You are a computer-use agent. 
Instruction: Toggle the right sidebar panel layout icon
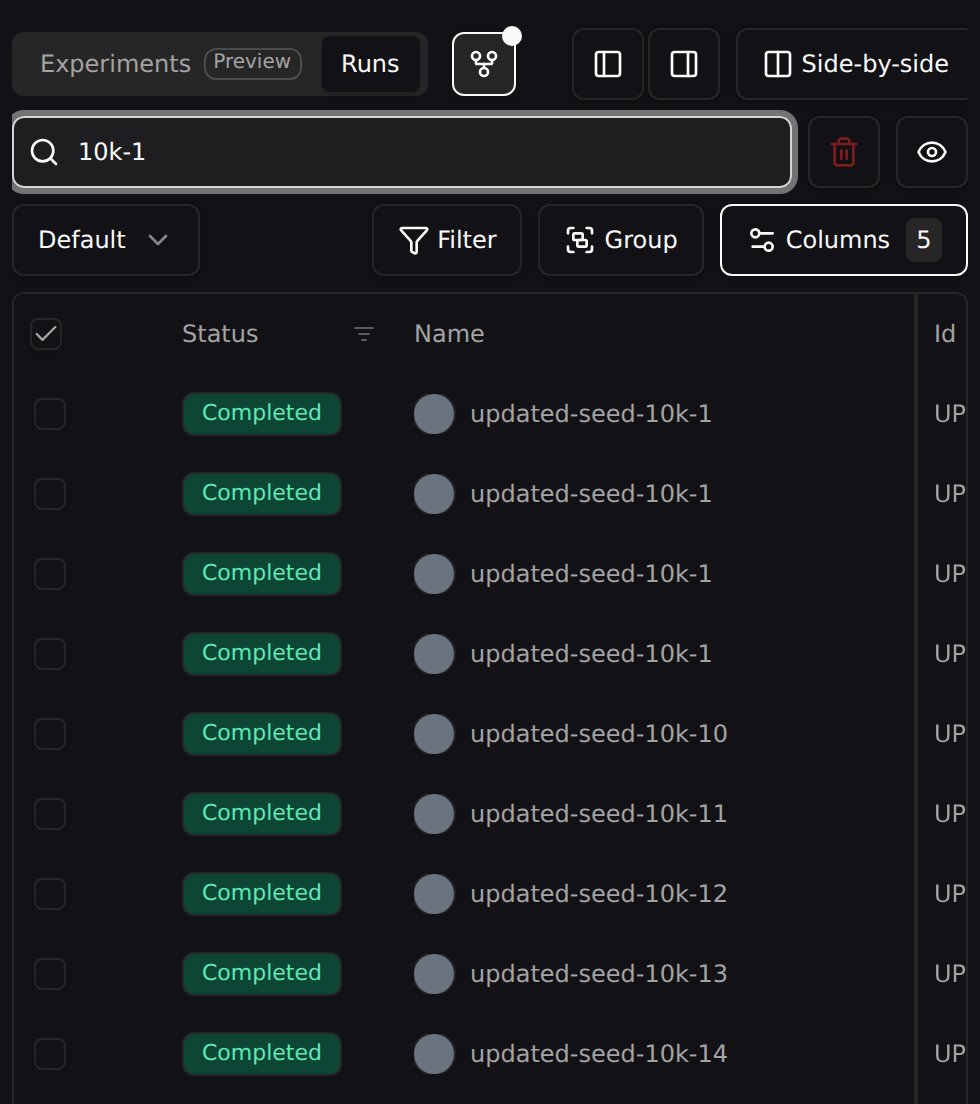coord(684,64)
